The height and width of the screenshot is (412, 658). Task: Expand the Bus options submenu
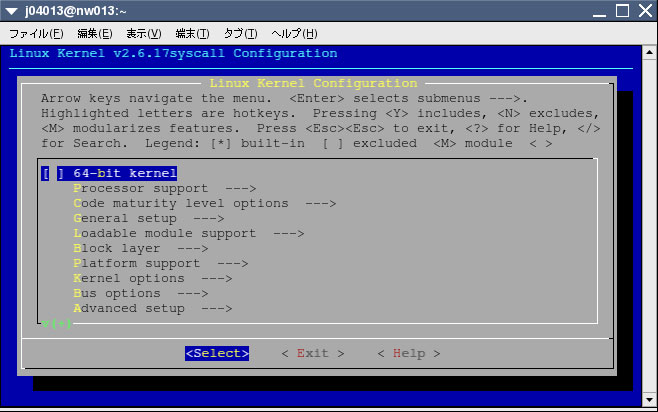click(141, 294)
